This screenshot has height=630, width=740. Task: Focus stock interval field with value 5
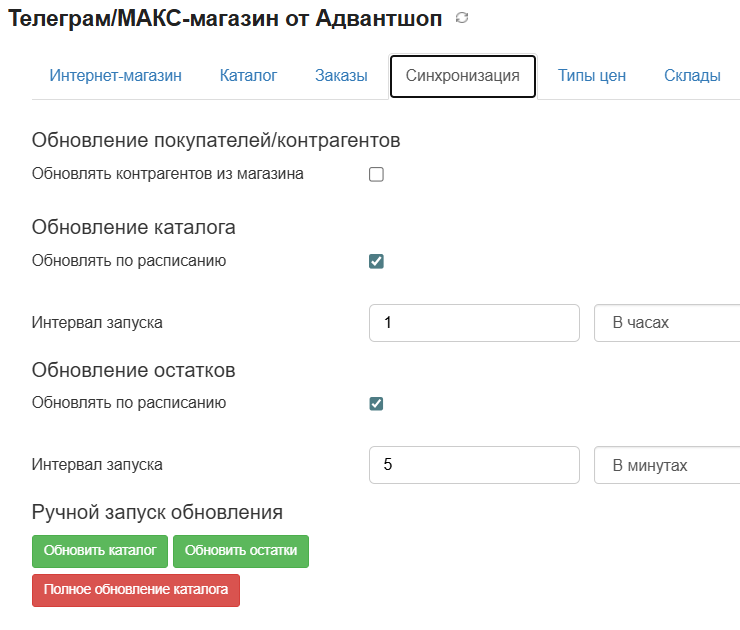click(474, 465)
